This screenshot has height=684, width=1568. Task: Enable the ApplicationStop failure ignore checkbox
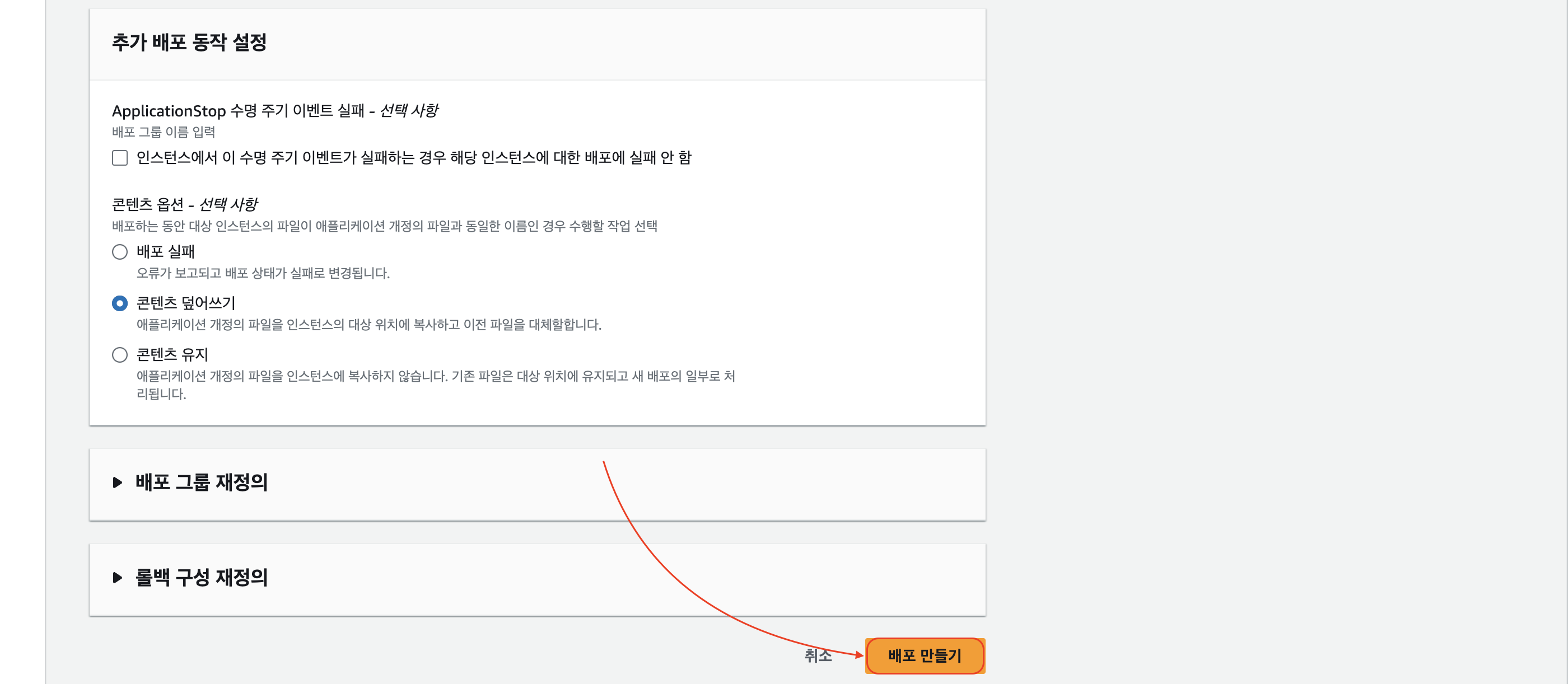coord(120,158)
